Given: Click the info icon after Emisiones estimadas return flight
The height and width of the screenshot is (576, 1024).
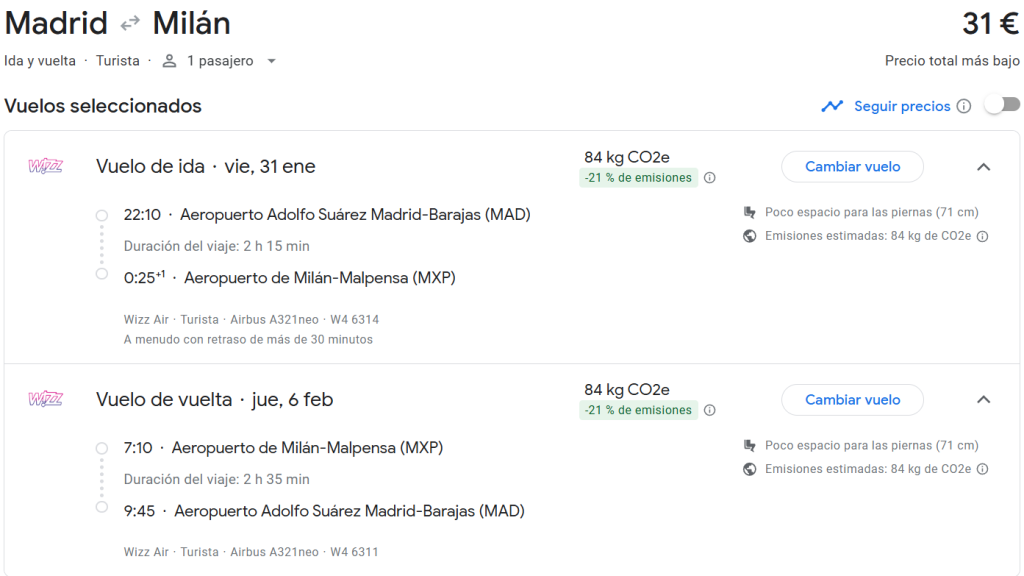Looking at the screenshot, I should 981,468.
